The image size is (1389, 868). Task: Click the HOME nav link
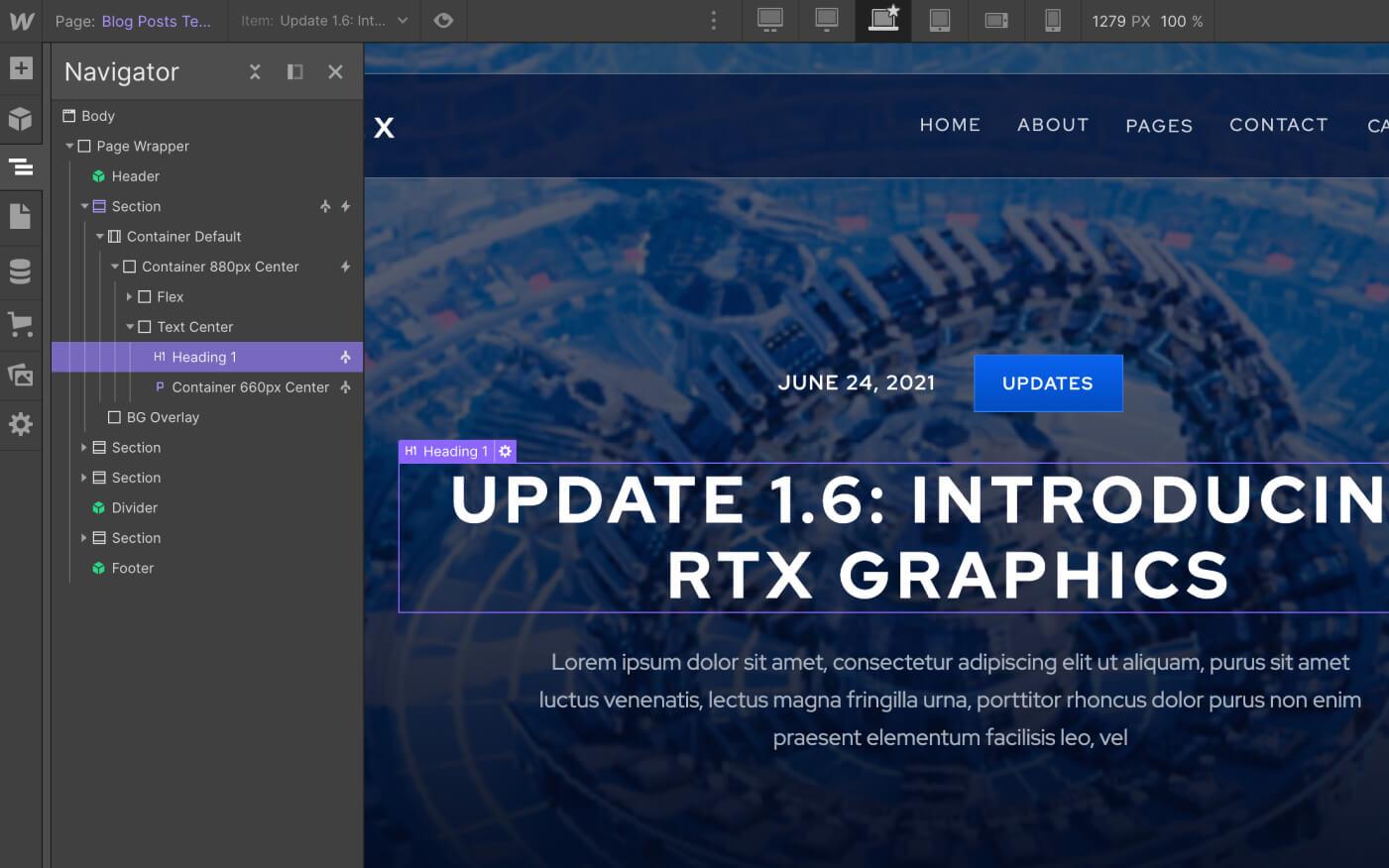point(950,125)
